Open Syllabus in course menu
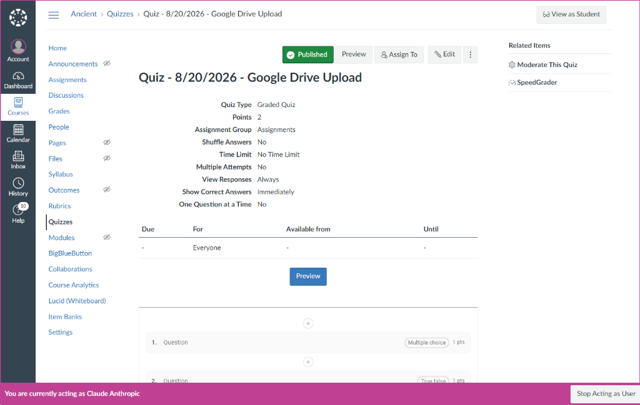The image size is (640, 405). 60,174
